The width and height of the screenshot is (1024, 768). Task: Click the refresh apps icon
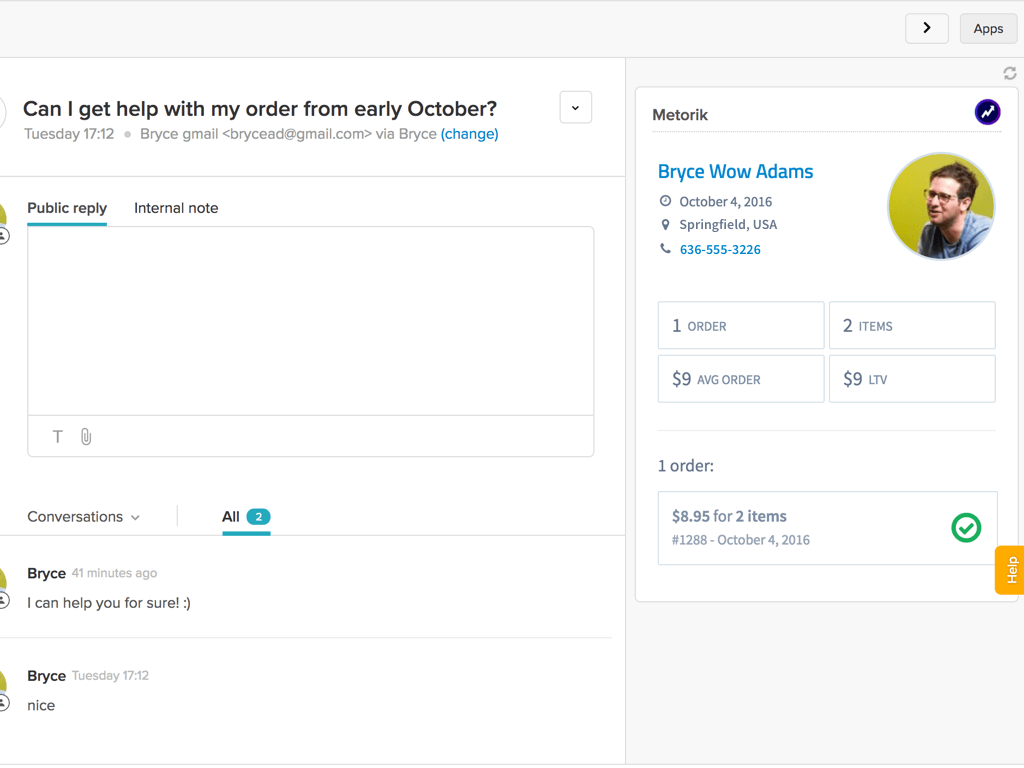pyautogui.click(x=1010, y=73)
